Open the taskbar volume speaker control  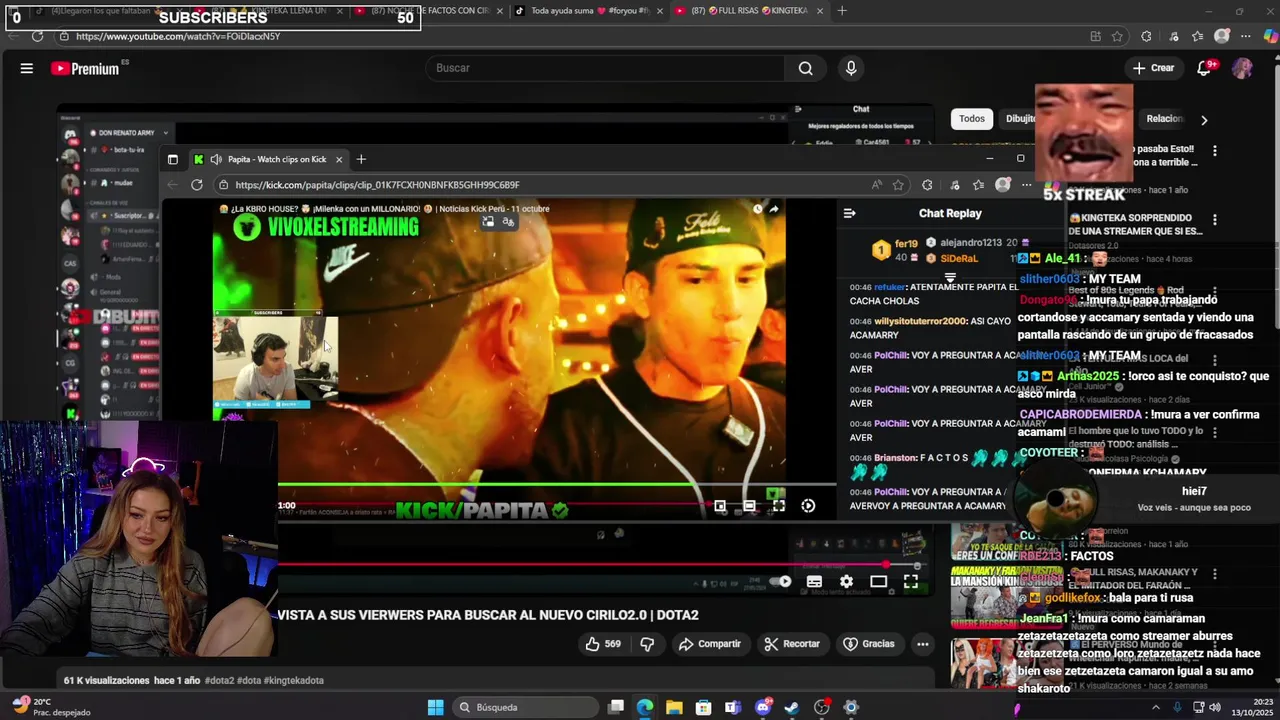pyautogui.click(x=1215, y=707)
